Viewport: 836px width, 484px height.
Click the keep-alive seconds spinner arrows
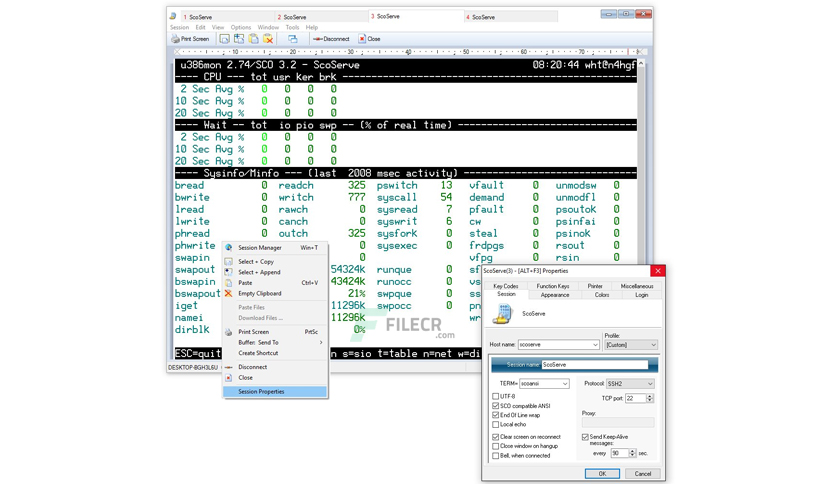[x=632, y=453]
